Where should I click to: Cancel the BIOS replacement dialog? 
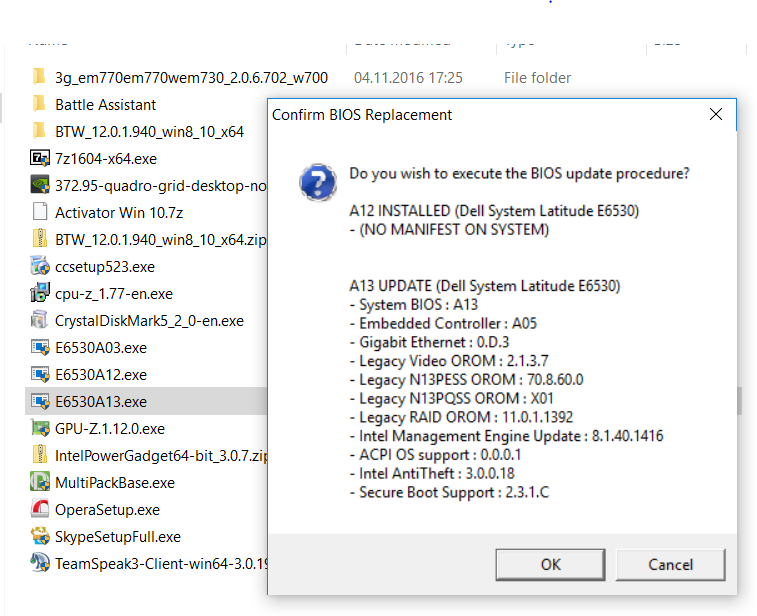click(x=670, y=565)
